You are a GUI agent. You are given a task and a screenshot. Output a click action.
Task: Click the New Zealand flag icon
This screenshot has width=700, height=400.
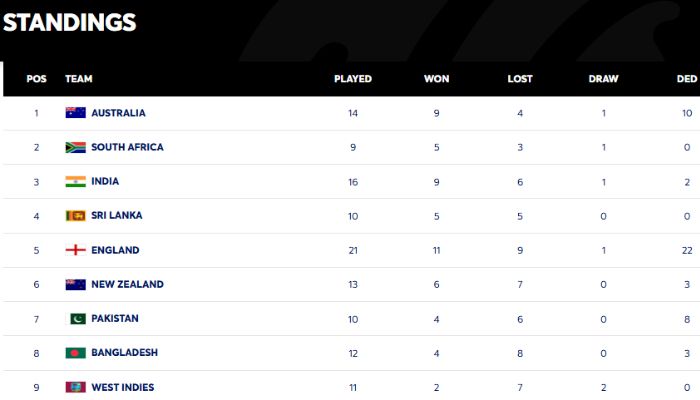coord(75,284)
